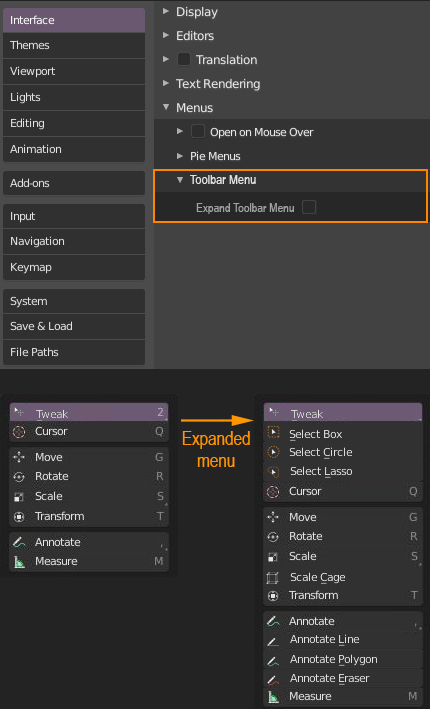Click Transform icon in collapsed menu

[19, 516]
